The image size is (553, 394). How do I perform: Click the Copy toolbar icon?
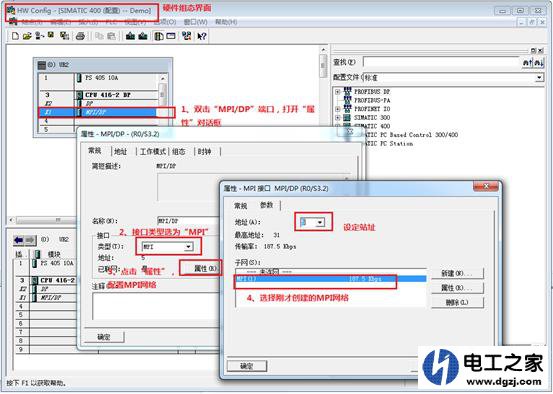(99, 36)
